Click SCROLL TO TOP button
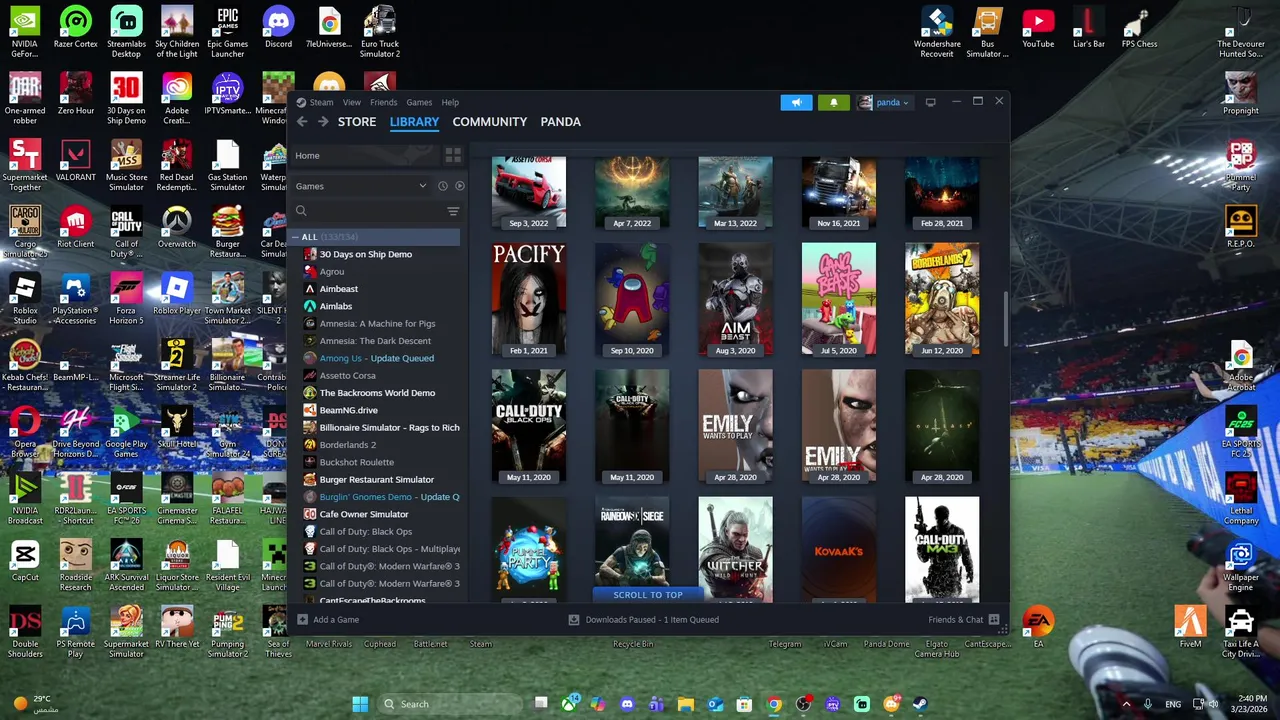The image size is (1280, 720). click(x=648, y=595)
